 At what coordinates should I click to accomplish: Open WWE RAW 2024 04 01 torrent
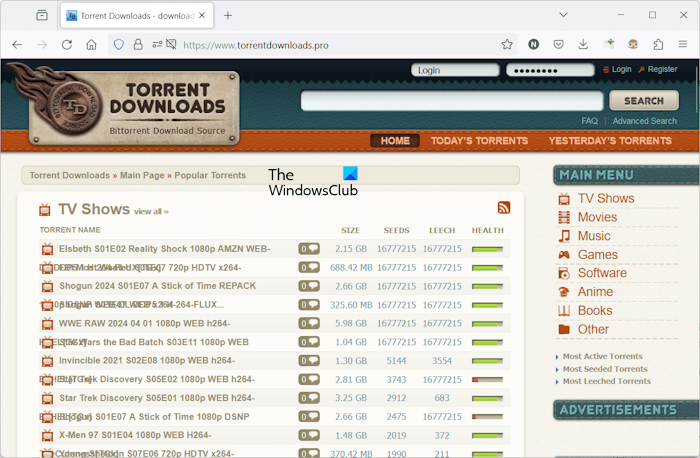[145, 323]
